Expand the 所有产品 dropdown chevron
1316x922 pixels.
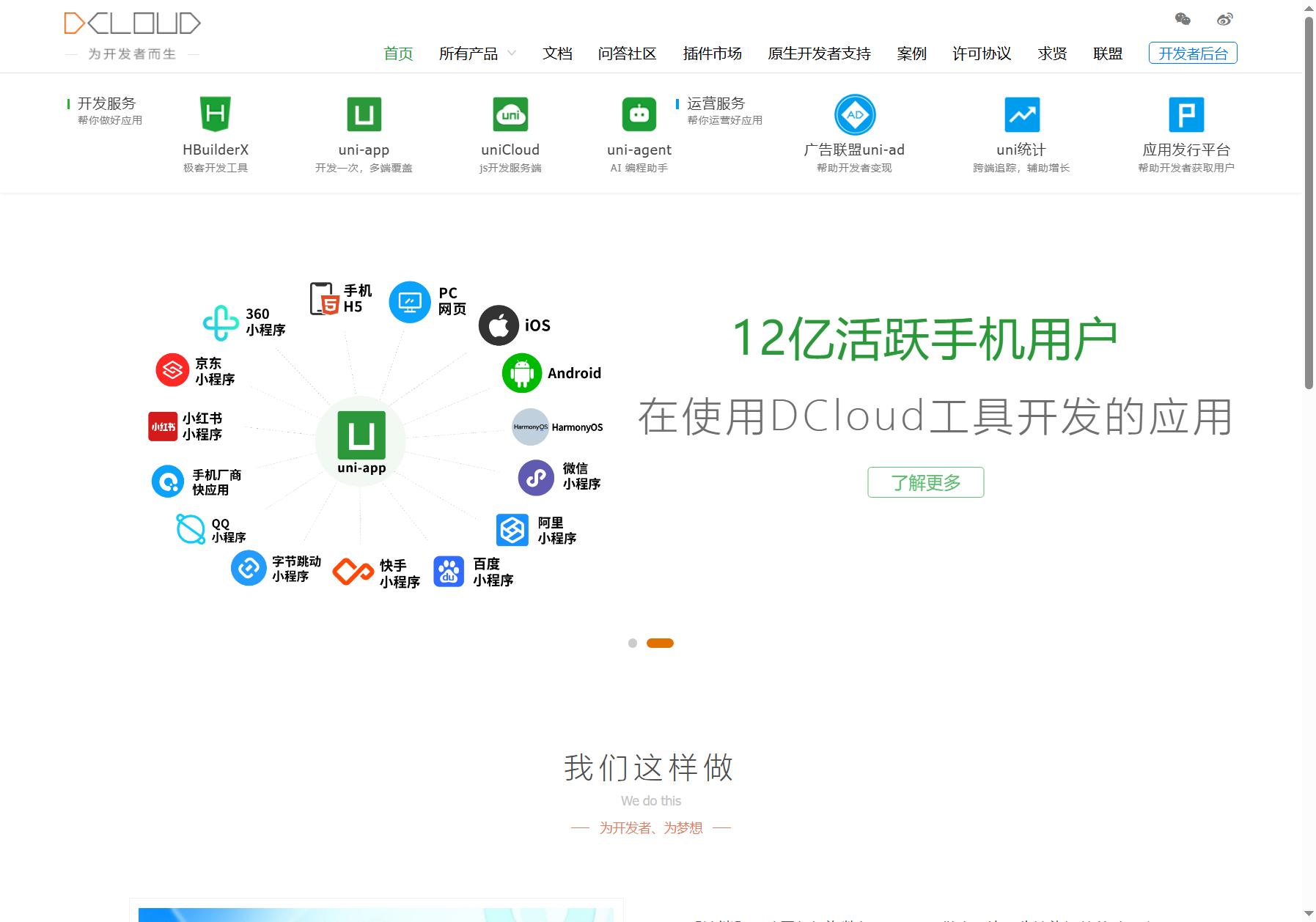(x=512, y=54)
